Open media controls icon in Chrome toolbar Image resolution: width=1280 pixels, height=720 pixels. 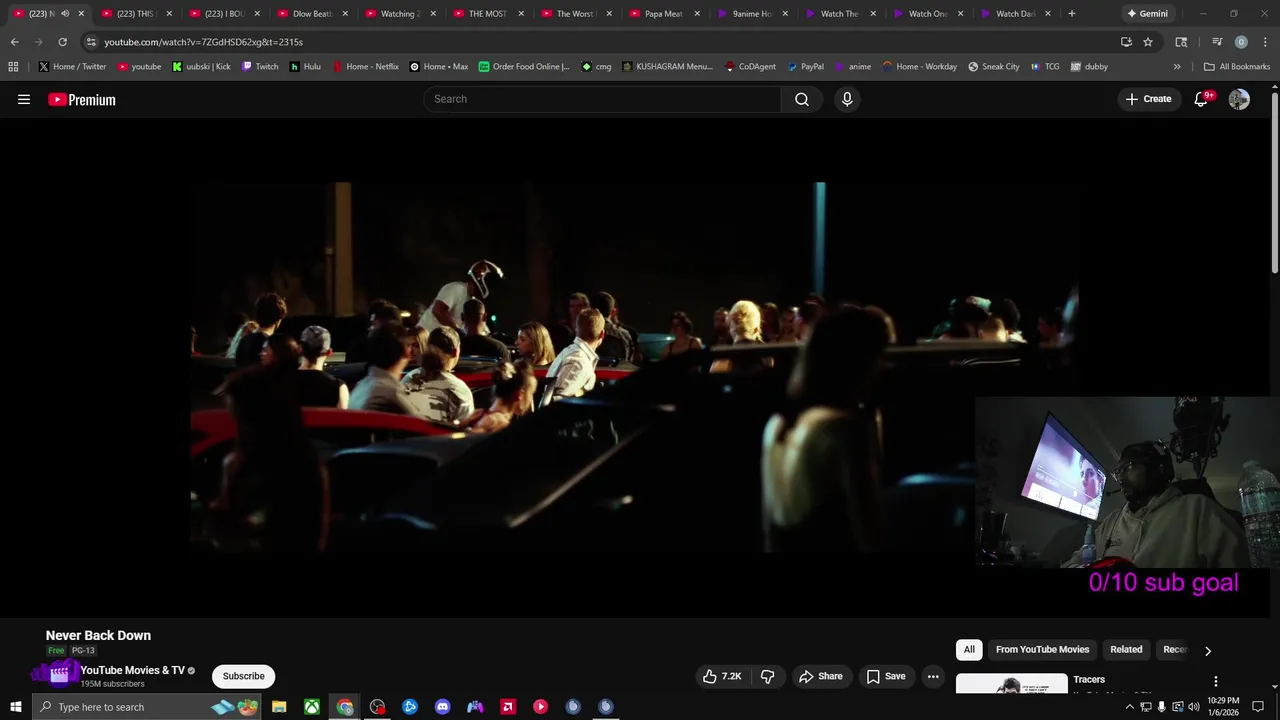(1217, 42)
